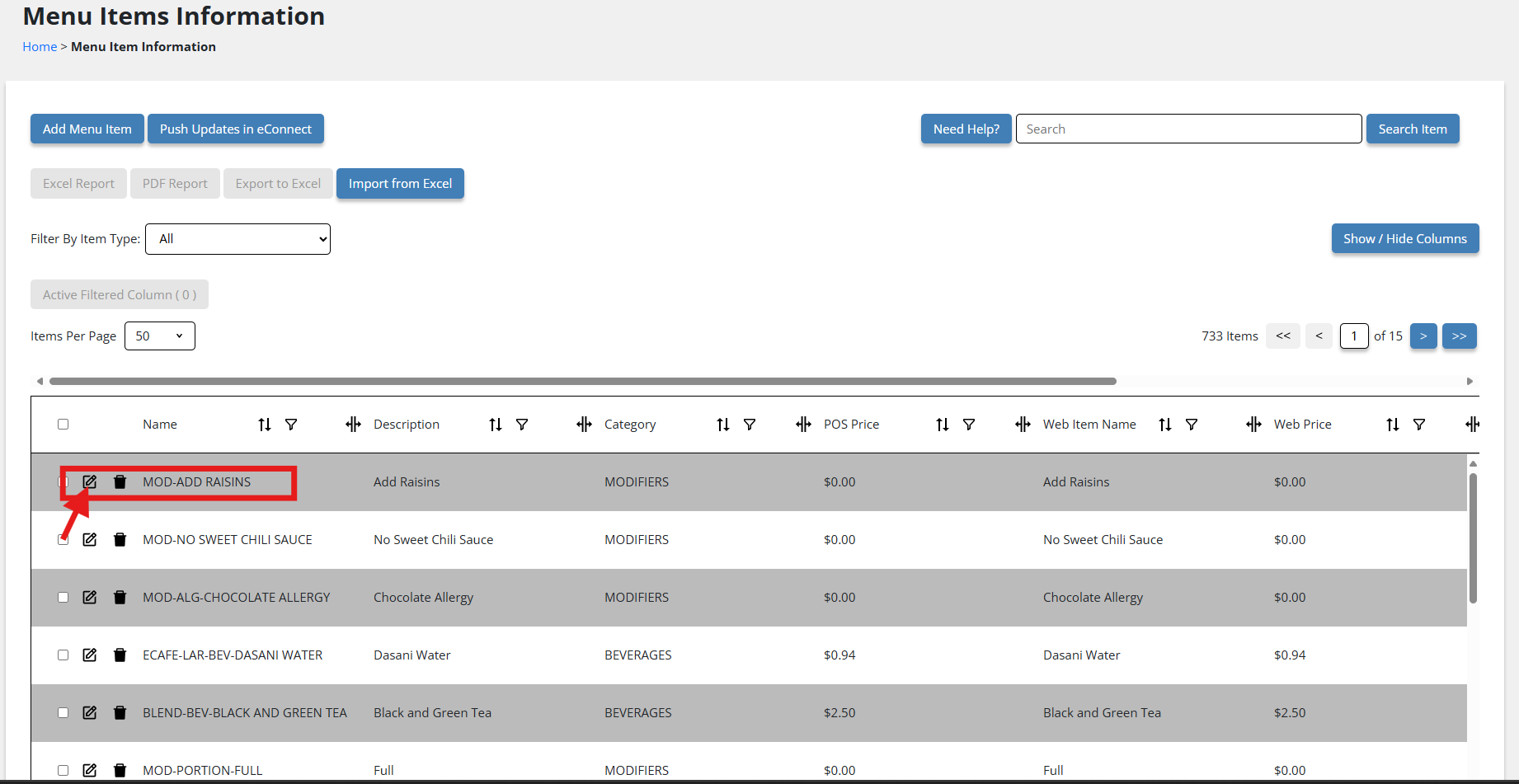This screenshot has width=1519, height=784.
Task: Go to the Home breadcrumb link
Action: click(x=40, y=47)
